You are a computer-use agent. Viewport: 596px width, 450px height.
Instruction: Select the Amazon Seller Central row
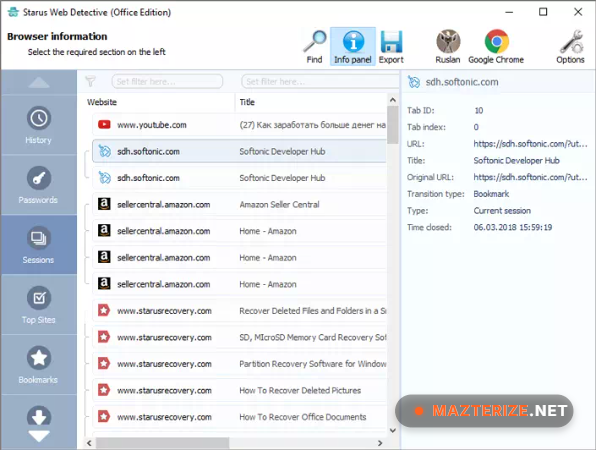coord(239,204)
